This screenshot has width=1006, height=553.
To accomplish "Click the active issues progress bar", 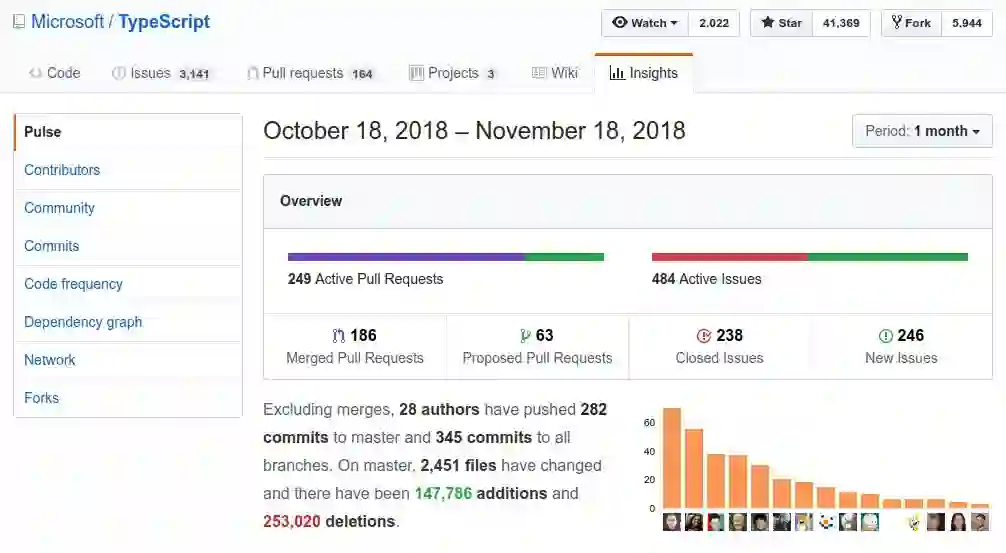I will click(x=810, y=257).
